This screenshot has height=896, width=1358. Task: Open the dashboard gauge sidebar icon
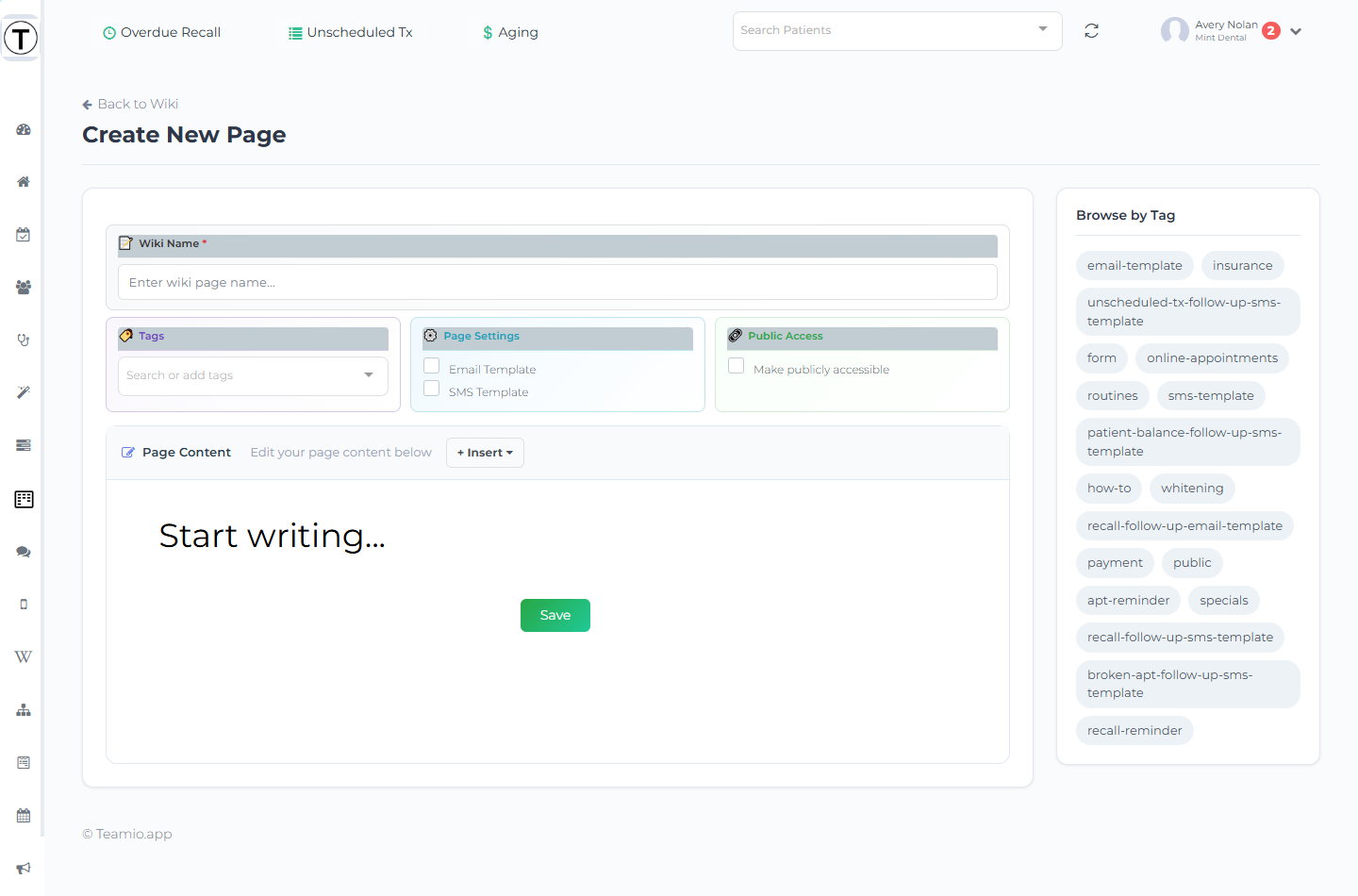tap(24, 129)
